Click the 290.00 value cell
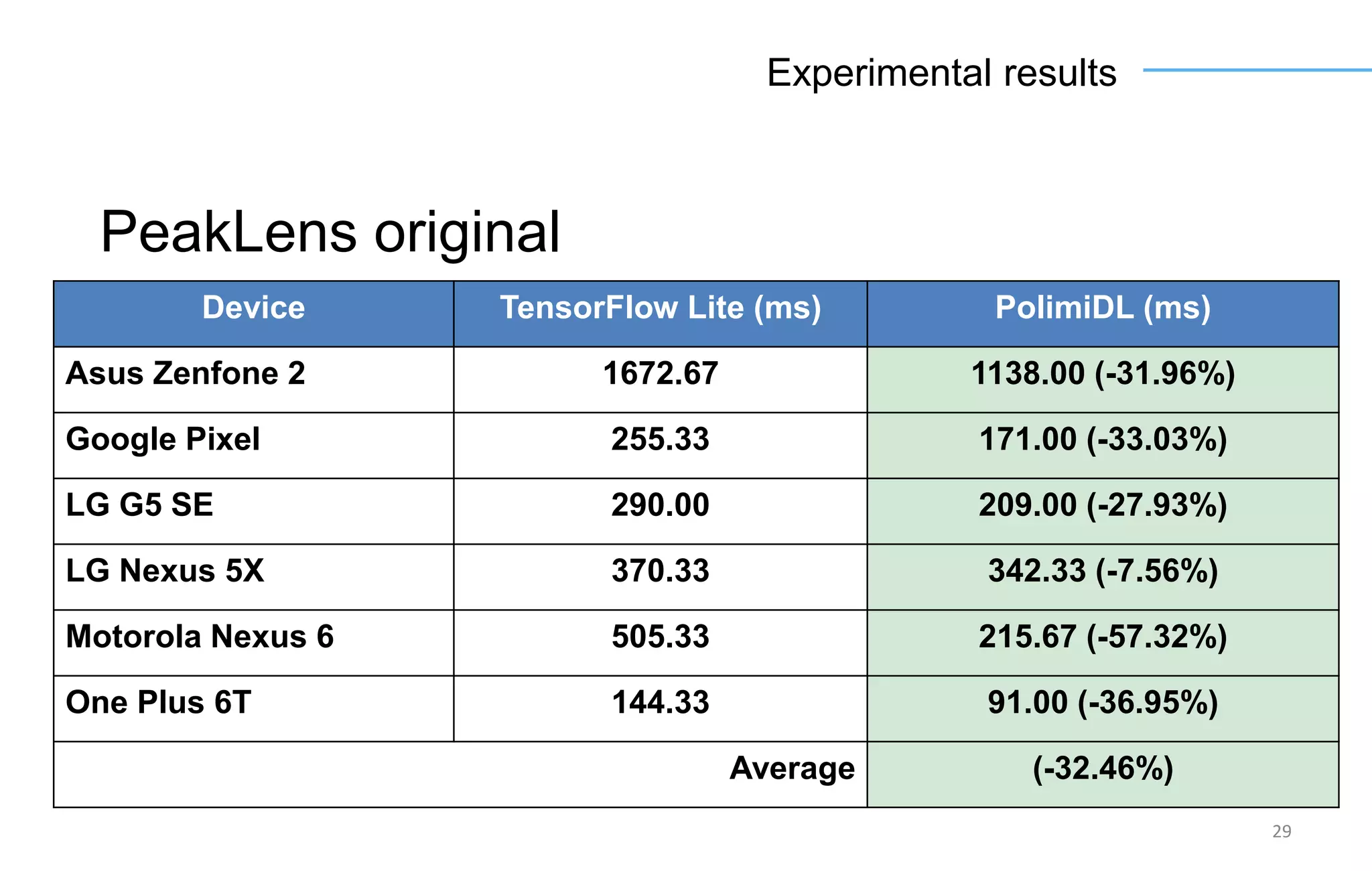 661,511
